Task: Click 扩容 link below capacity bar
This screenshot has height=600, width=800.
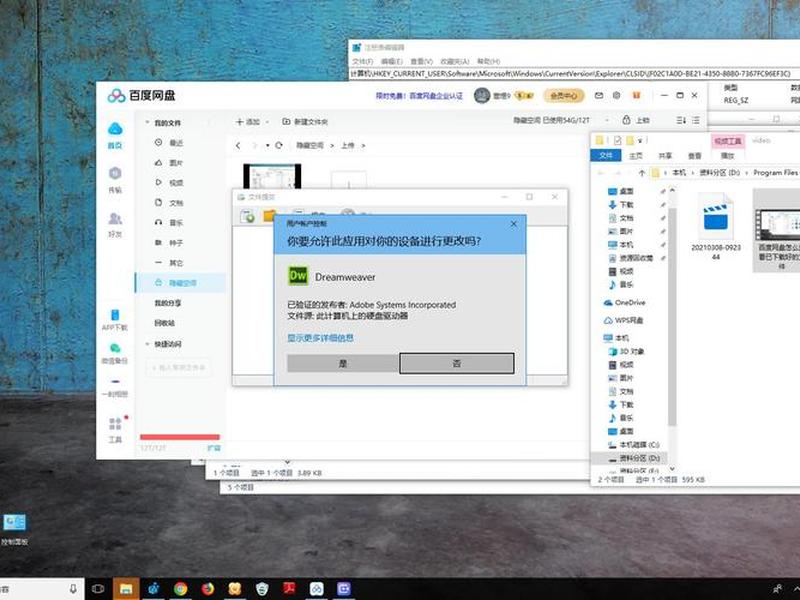Action: (214, 448)
